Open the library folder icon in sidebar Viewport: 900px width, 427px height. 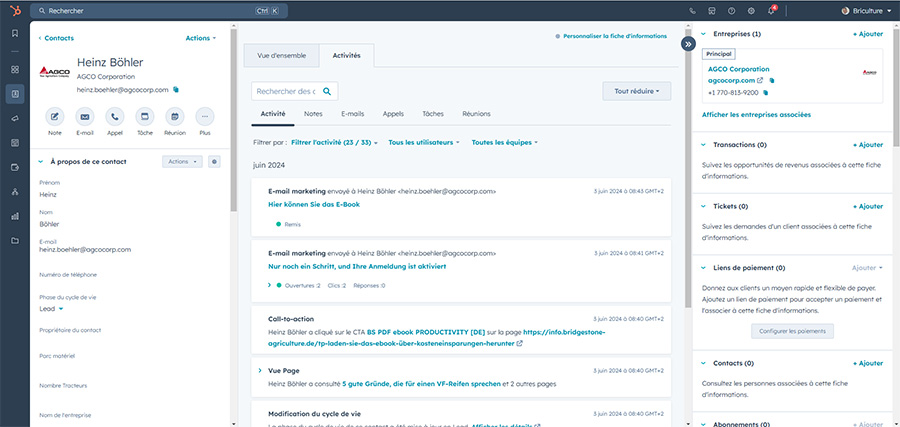[15, 240]
